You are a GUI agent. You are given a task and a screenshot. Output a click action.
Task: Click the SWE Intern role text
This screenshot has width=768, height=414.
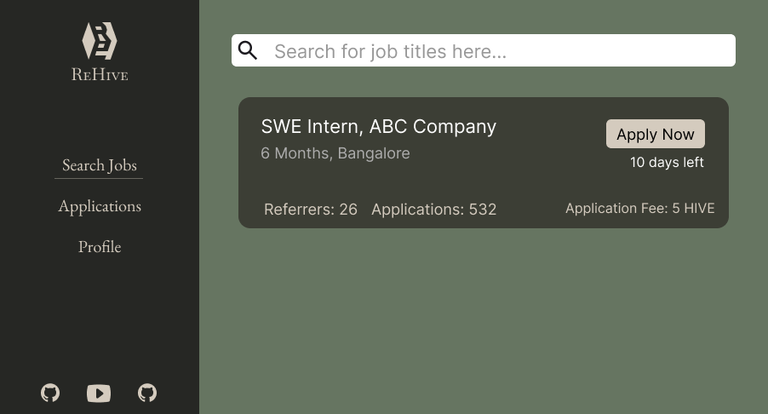point(310,126)
